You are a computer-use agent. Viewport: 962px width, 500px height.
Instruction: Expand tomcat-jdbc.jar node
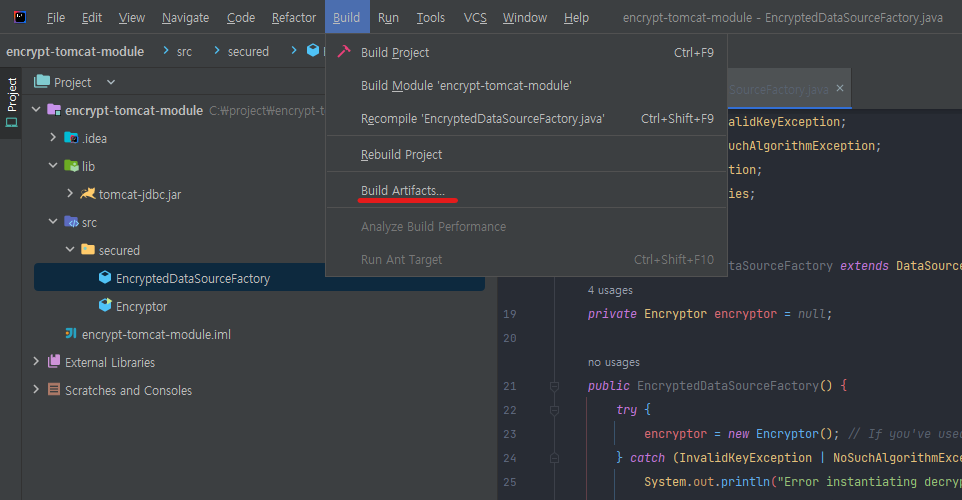(70, 193)
